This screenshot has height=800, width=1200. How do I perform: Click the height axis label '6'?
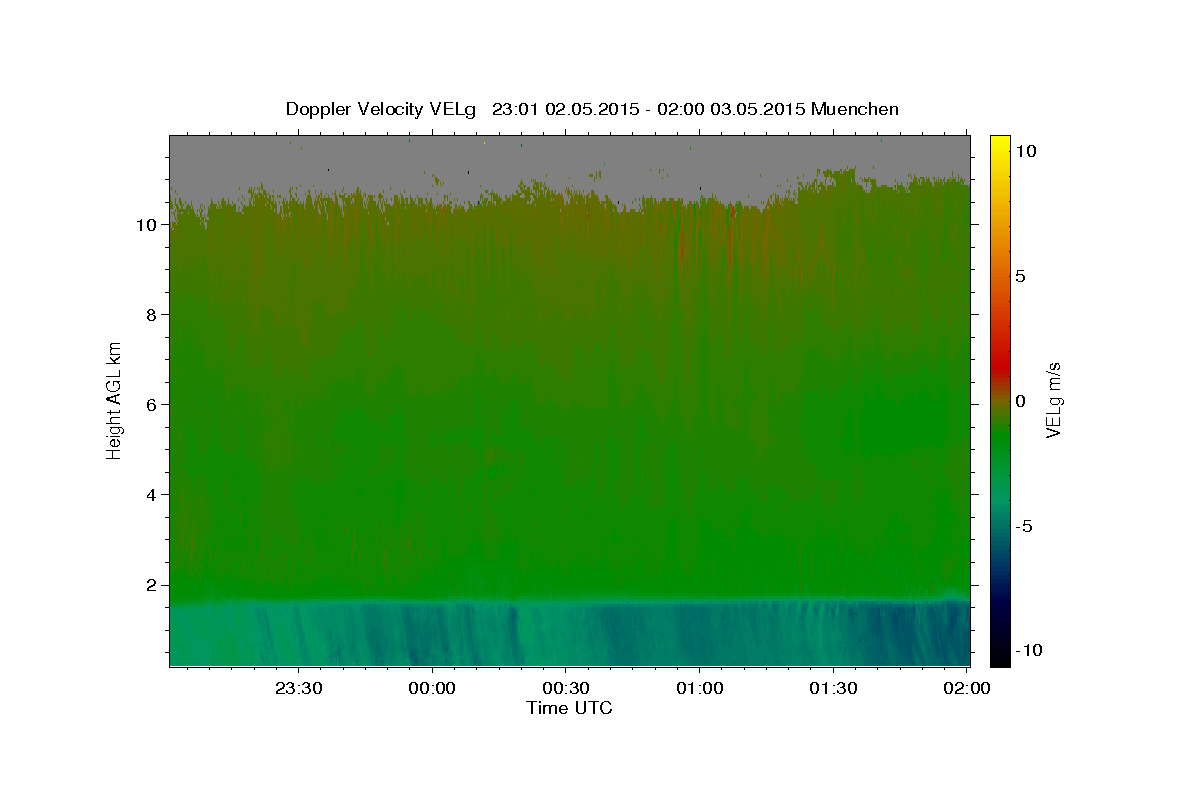151,405
